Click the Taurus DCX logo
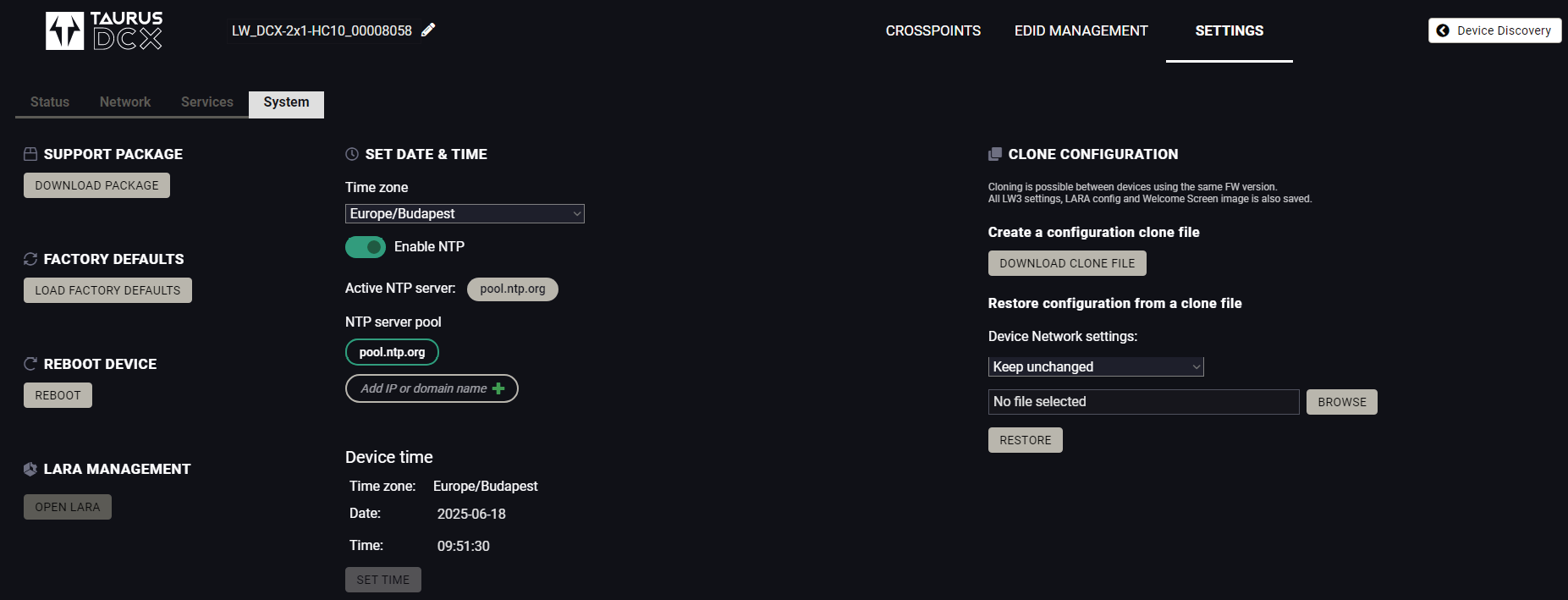This screenshot has width=1568, height=600. [104, 30]
